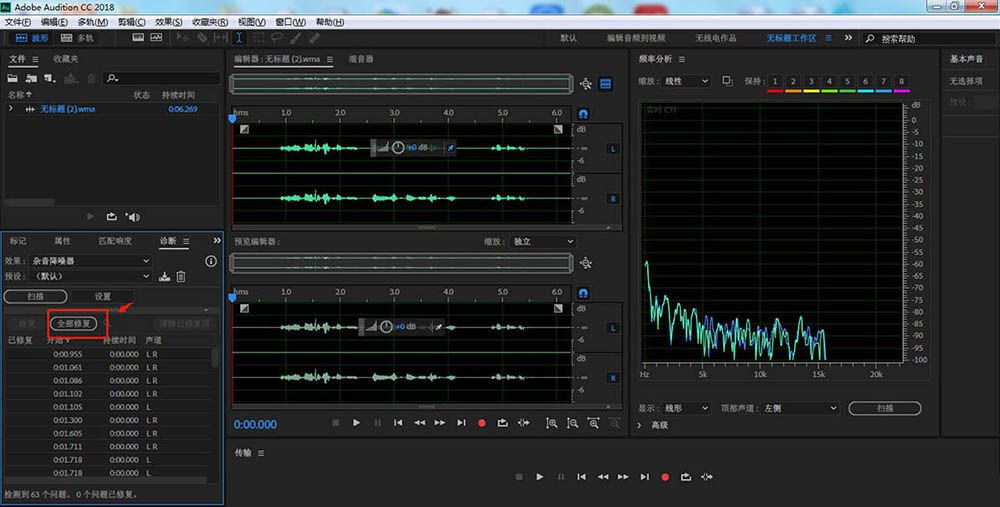Image resolution: width=1000 pixels, height=507 pixels.
Task: Switch to the 标记 markers tab
Action: [x=18, y=241]
